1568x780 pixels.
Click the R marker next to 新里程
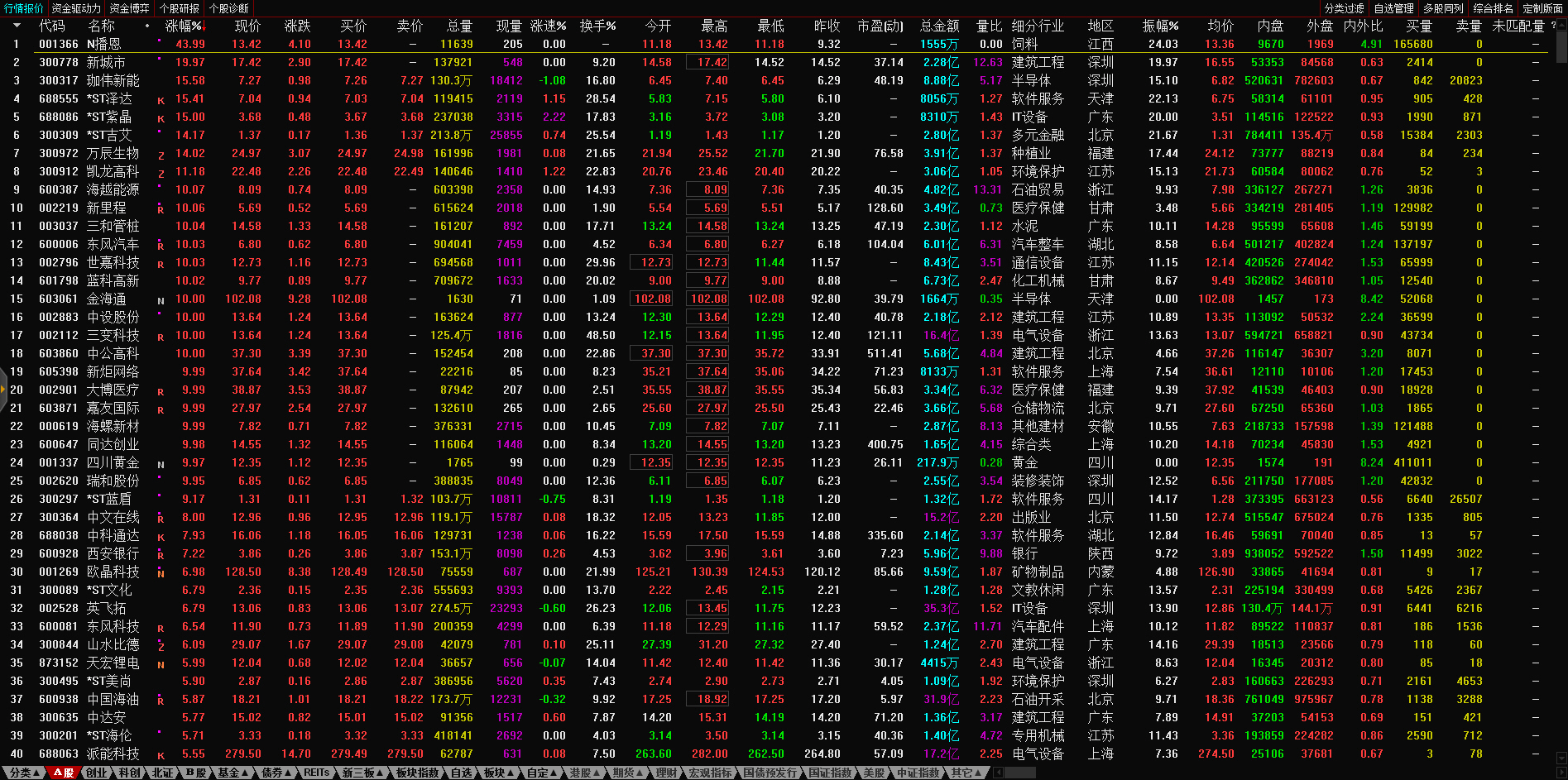pyautogui.click(x=161, y=209)
